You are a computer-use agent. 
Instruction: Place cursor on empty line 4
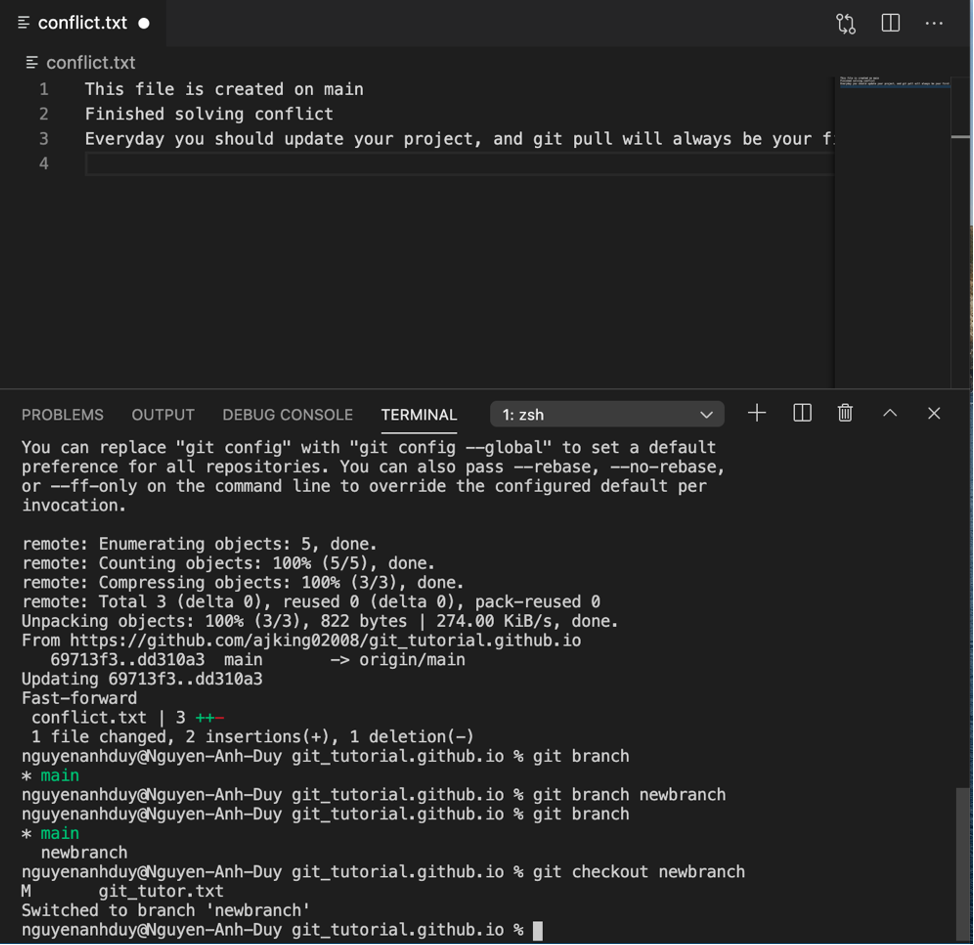[400, 164]
